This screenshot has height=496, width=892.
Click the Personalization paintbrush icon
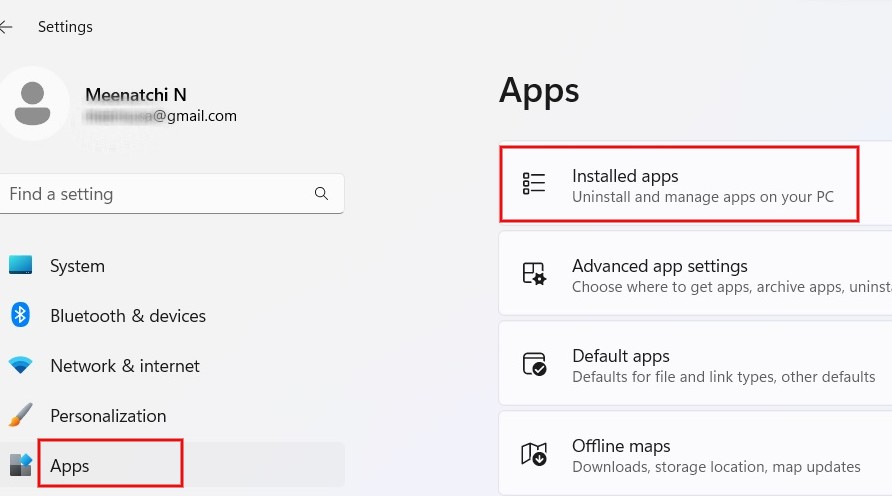20,415
